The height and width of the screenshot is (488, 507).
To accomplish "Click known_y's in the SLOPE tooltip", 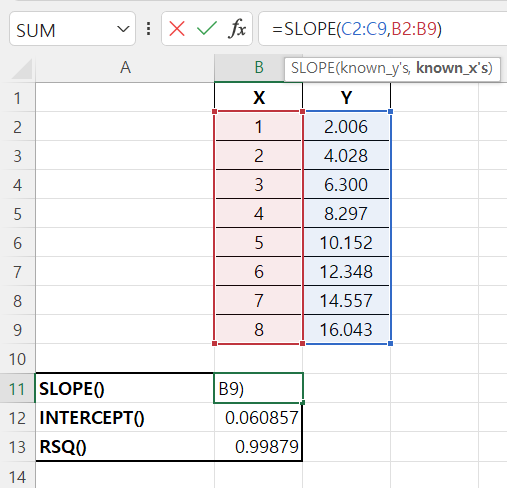I will [x=375, y=68].
